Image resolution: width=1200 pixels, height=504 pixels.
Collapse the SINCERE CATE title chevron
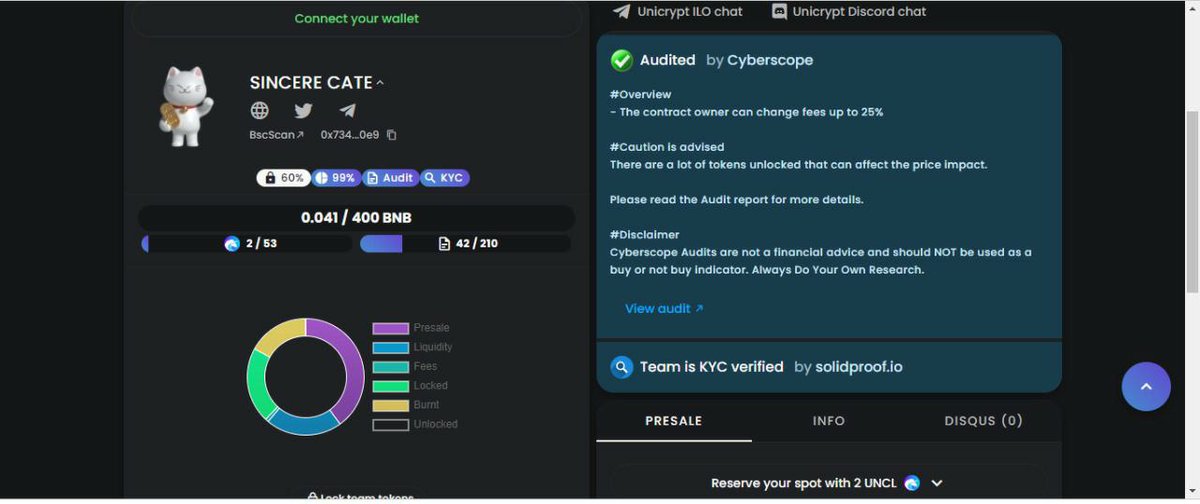pos(380,83)
